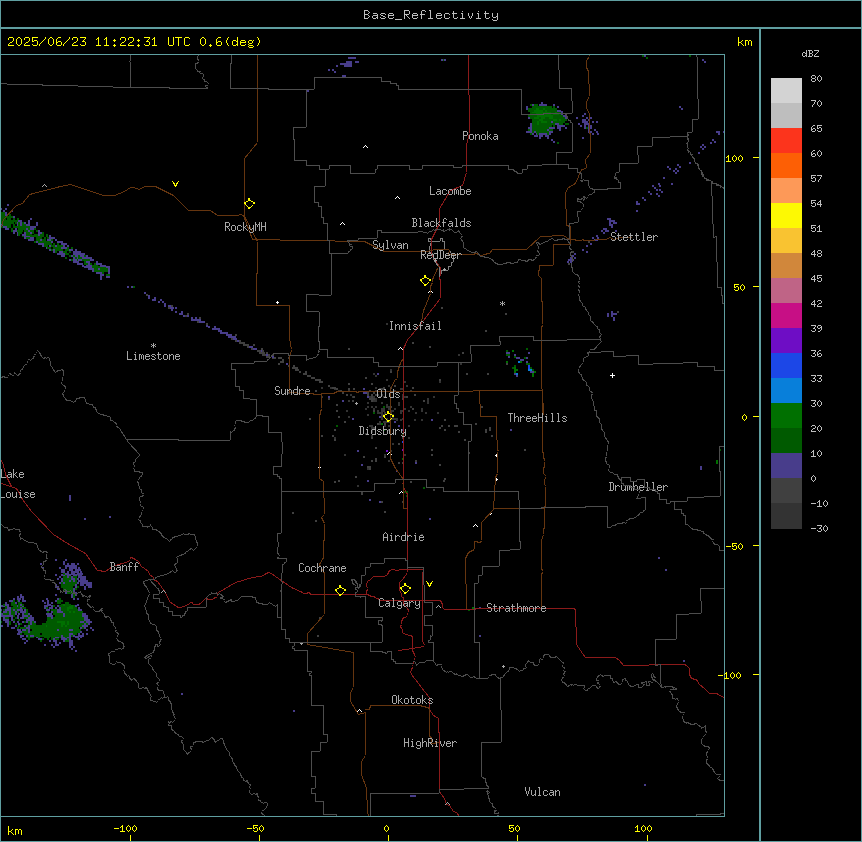The width and height of the screenshot is (862, 842).
Task: Click the blue 33-36 dBZ legend swatch
Action: pos(786,365)
